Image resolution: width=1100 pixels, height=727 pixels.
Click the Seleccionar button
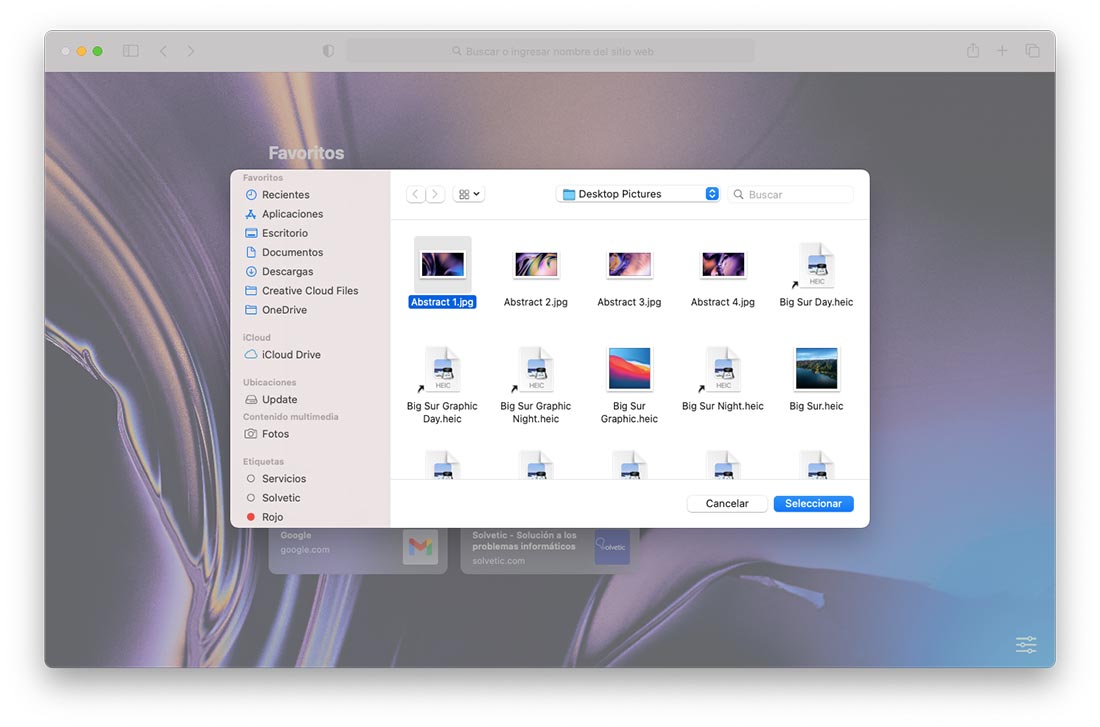click(814, 503)
